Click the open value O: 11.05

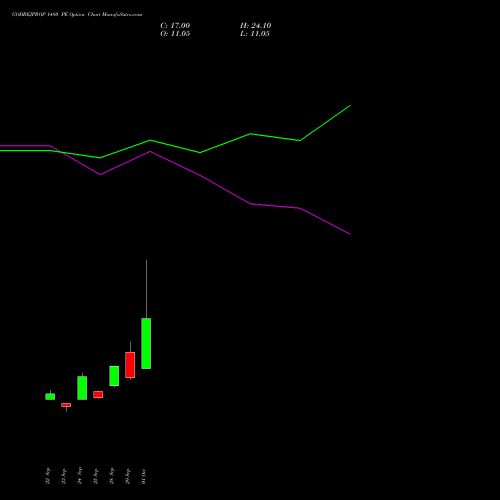175,34
